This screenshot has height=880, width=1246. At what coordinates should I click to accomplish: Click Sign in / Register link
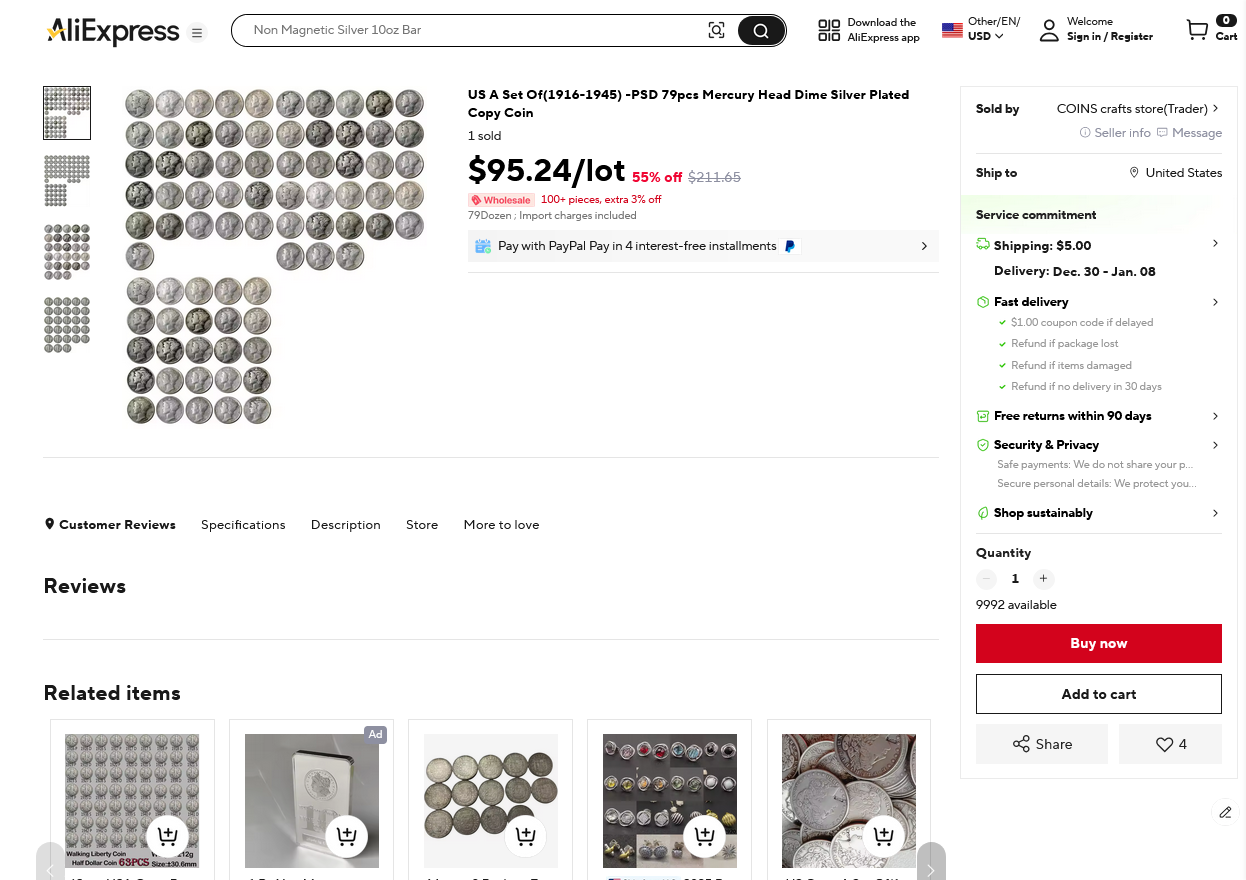[x=1110, y=37]
